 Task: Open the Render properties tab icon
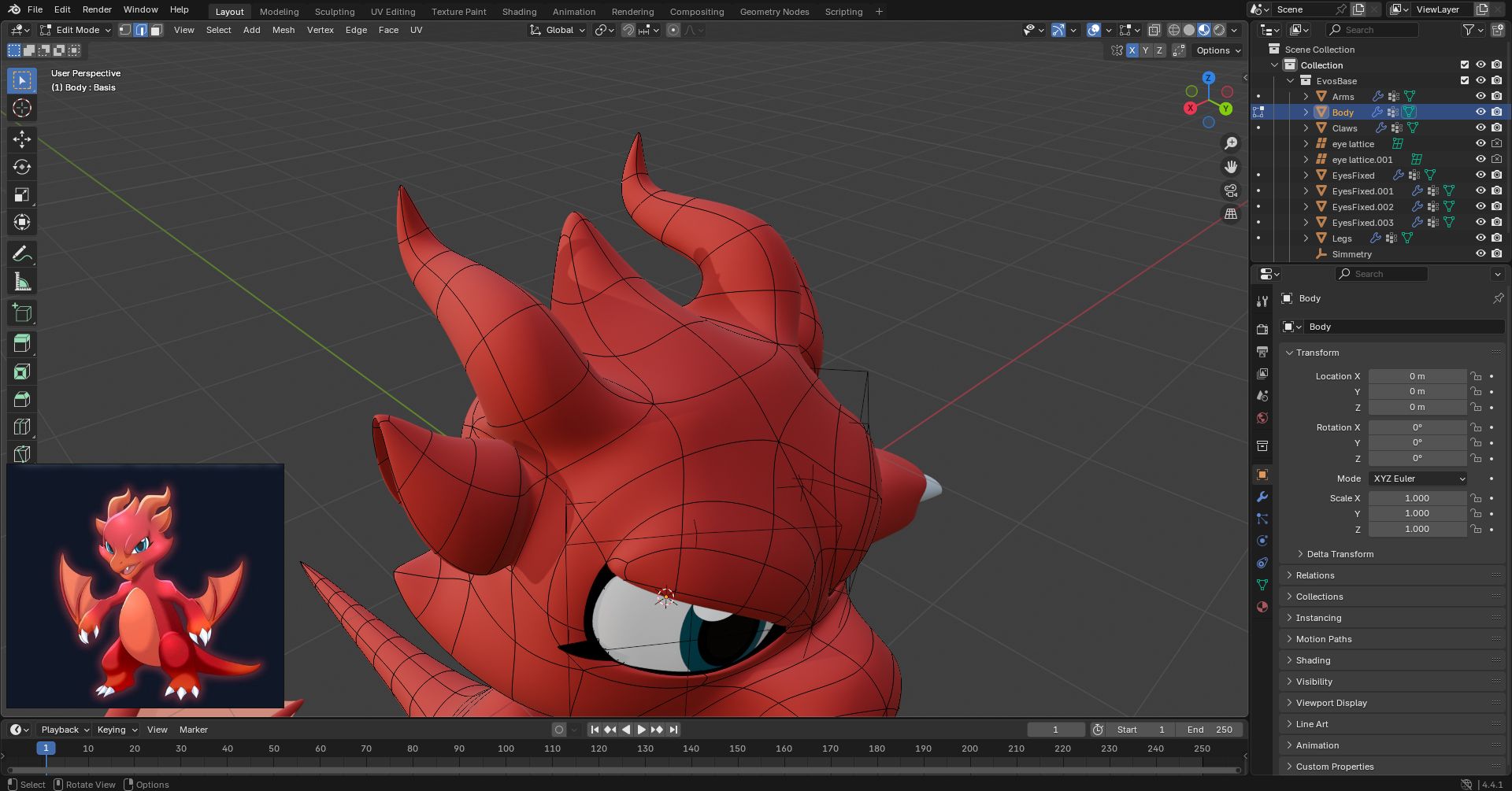[1262, 329]
